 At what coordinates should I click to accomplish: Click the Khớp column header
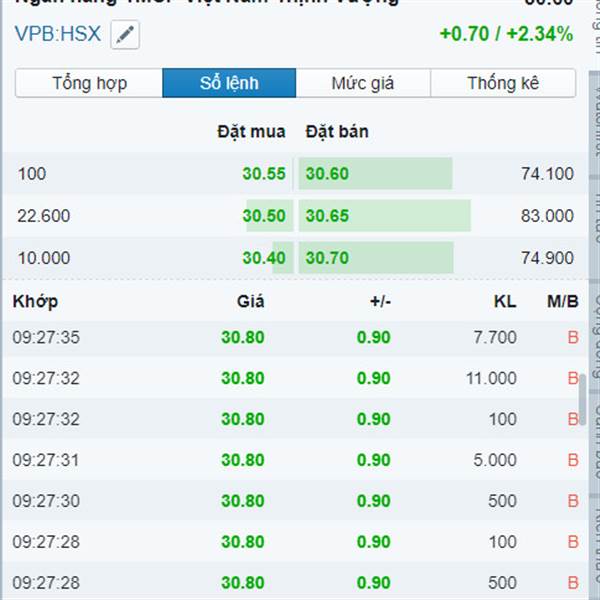35,302
